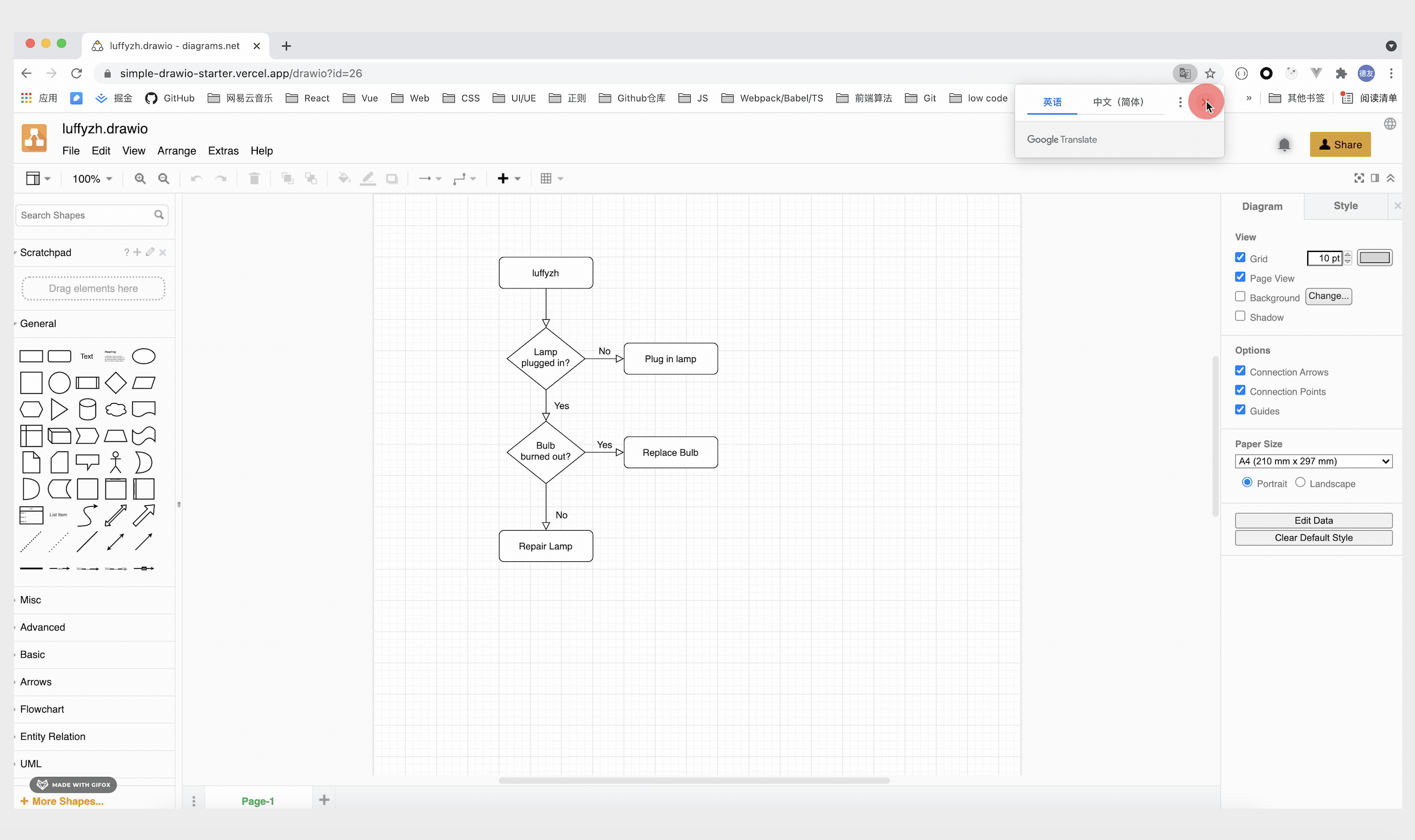This screenshot has height=840, width=1415.
Task: Select the Landscape radio button
Action: coord(1300,483)
